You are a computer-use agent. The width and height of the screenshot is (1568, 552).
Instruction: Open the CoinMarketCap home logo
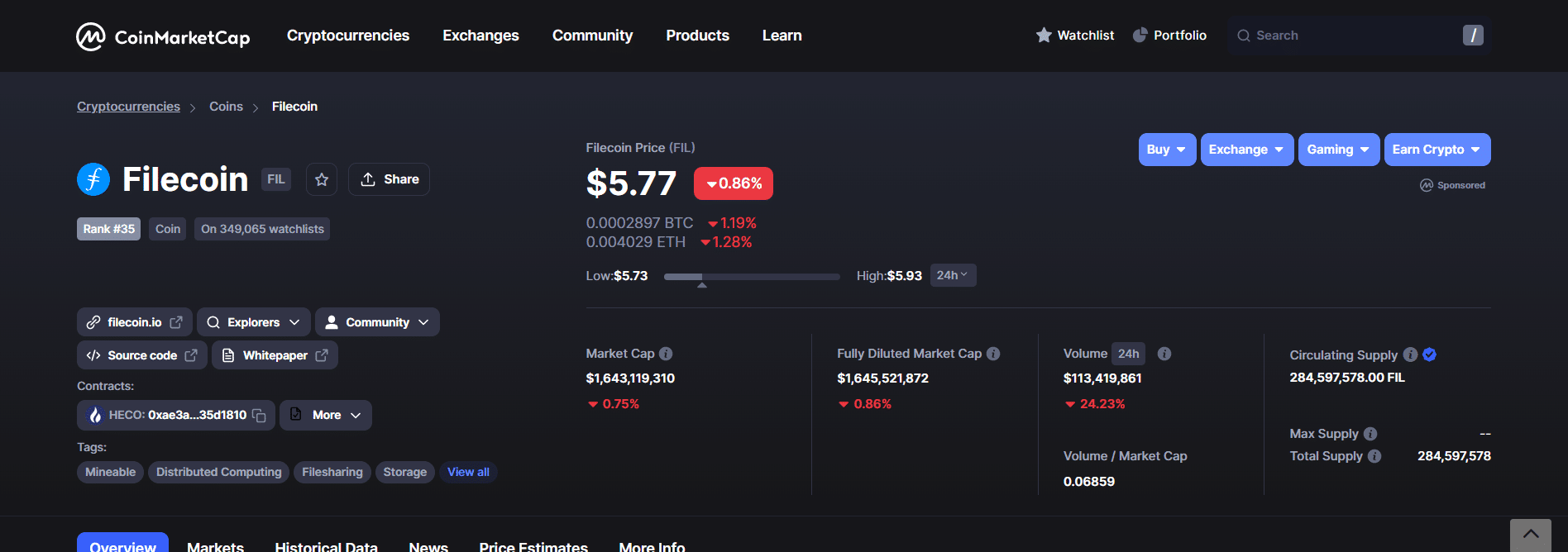click(163, 36)
